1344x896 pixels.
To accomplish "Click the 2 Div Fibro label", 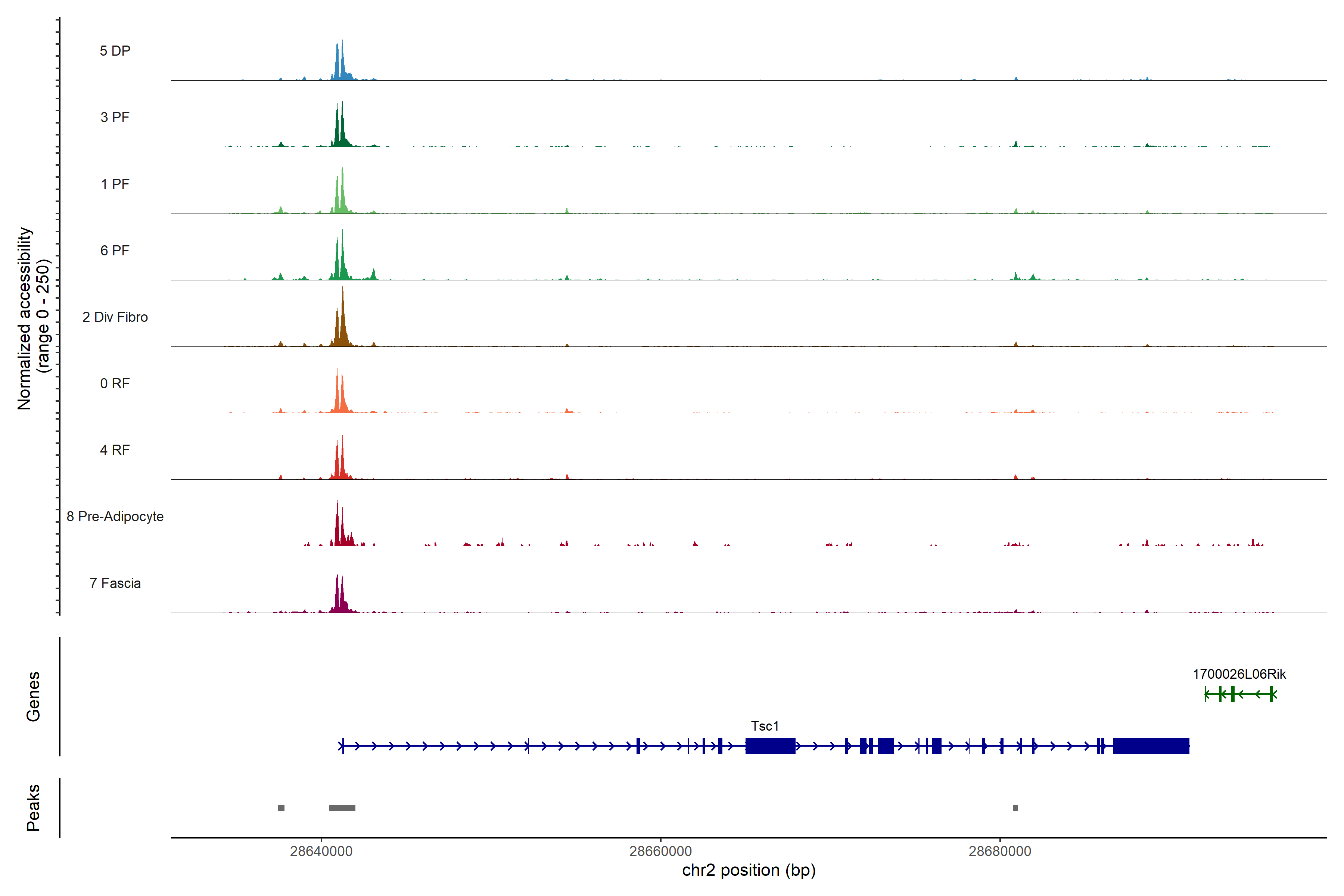I will [115, 317].
